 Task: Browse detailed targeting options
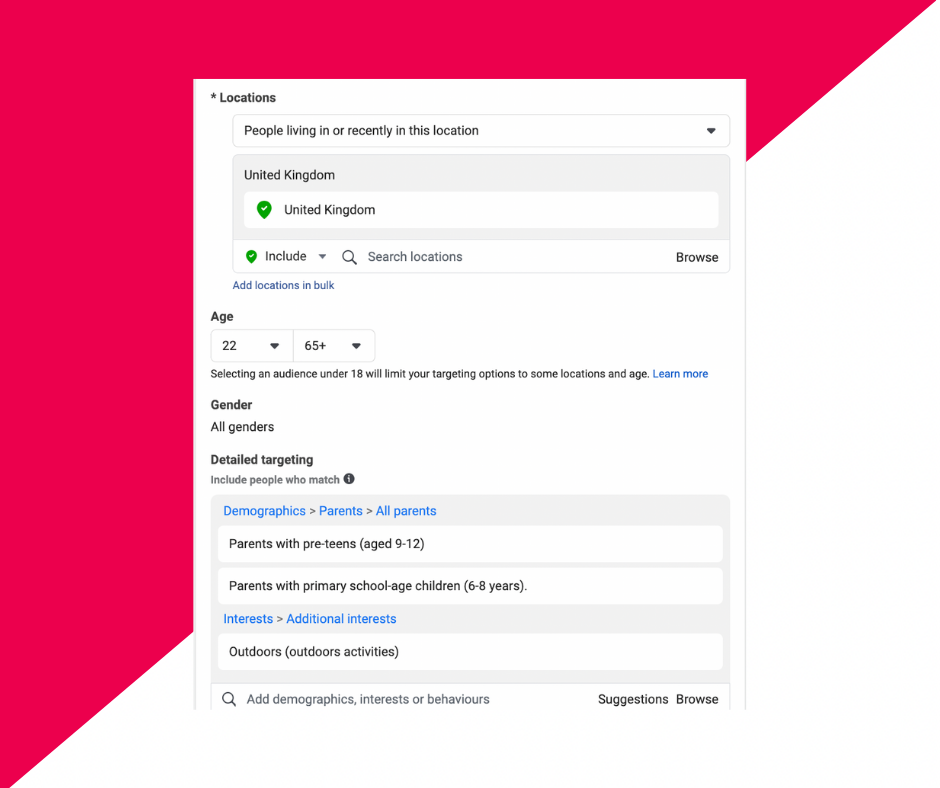697,699
